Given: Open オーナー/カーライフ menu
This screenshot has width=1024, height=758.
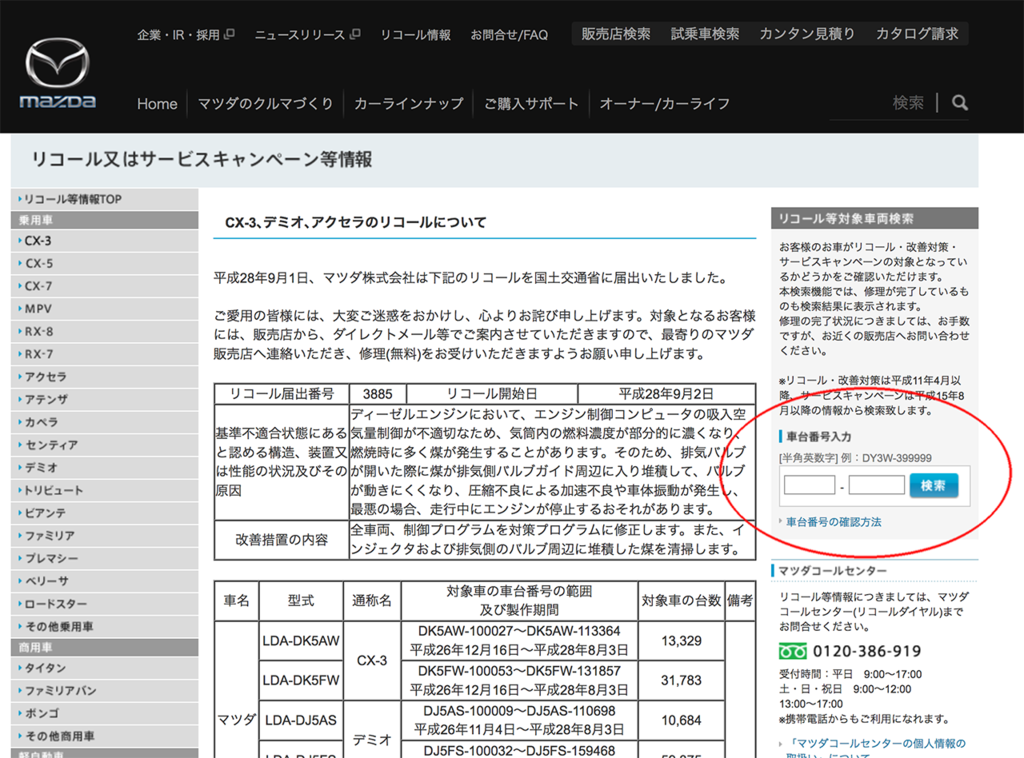Looking at the screenshot, I should [664, 104].
